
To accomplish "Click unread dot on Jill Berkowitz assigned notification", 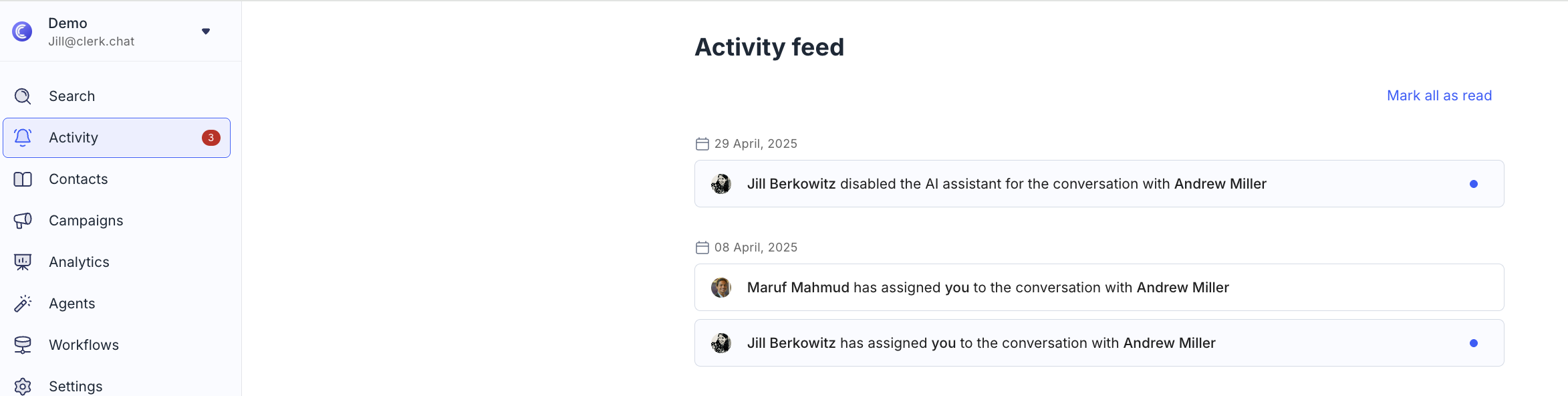I will point(1473,343).
